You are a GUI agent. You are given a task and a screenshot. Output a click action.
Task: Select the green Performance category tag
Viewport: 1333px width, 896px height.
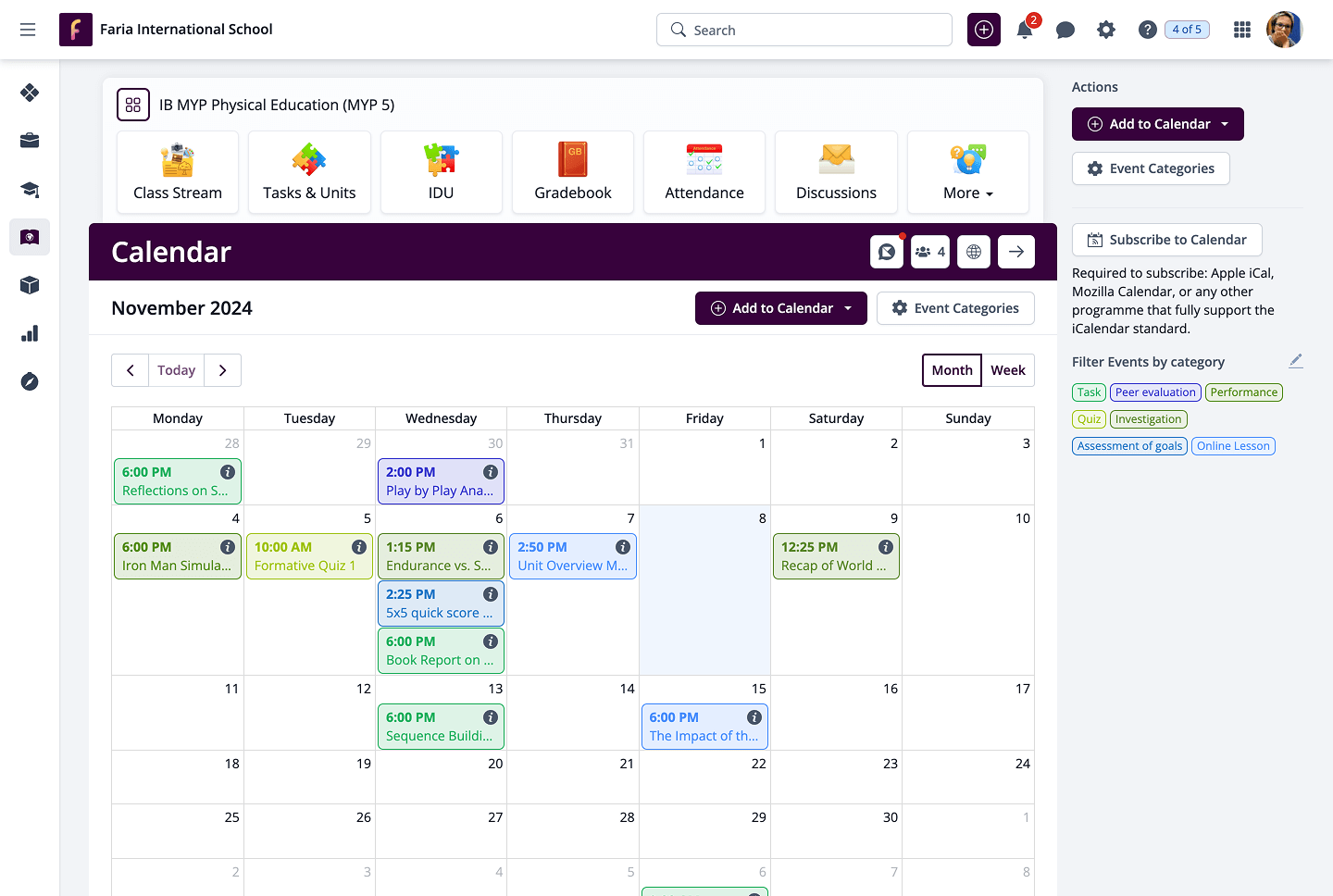point(1243,392)
